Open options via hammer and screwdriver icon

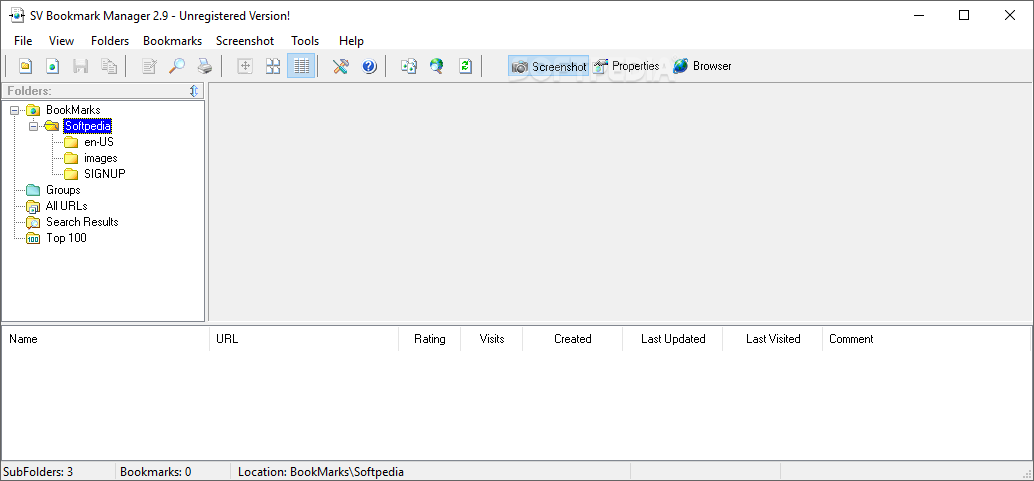[x=340, y=66]
